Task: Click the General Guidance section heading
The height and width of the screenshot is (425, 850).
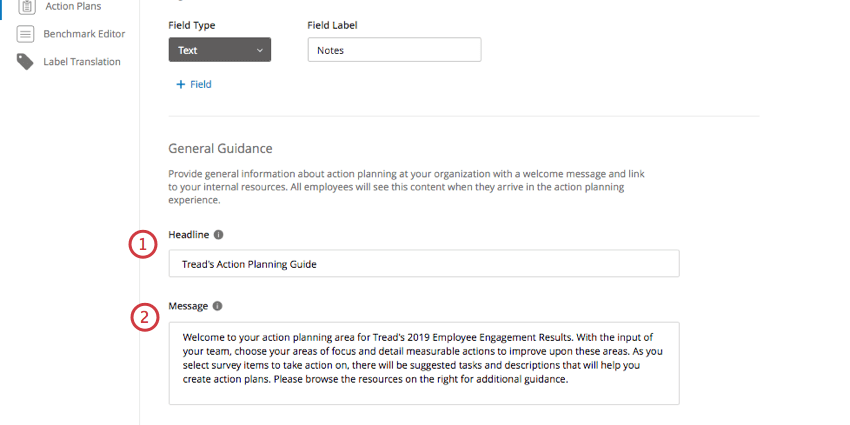Action: [221, 148]
